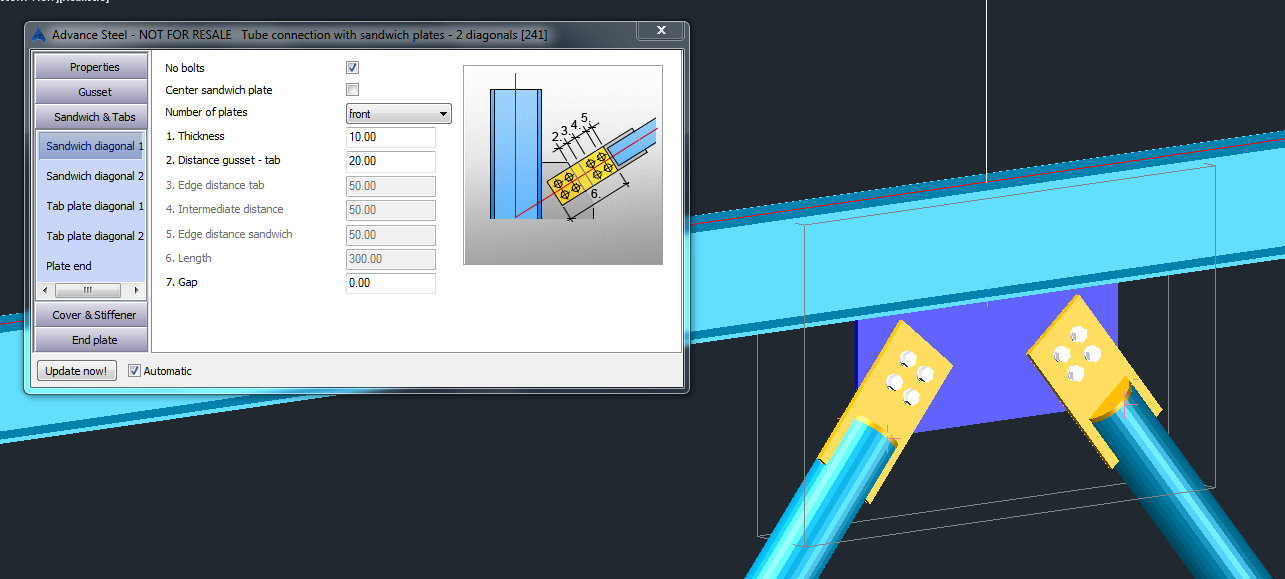Click the Intermediate distance field
Image resolution: width=1285 pixels, height=579 pixels.
[x=391, y=210]
